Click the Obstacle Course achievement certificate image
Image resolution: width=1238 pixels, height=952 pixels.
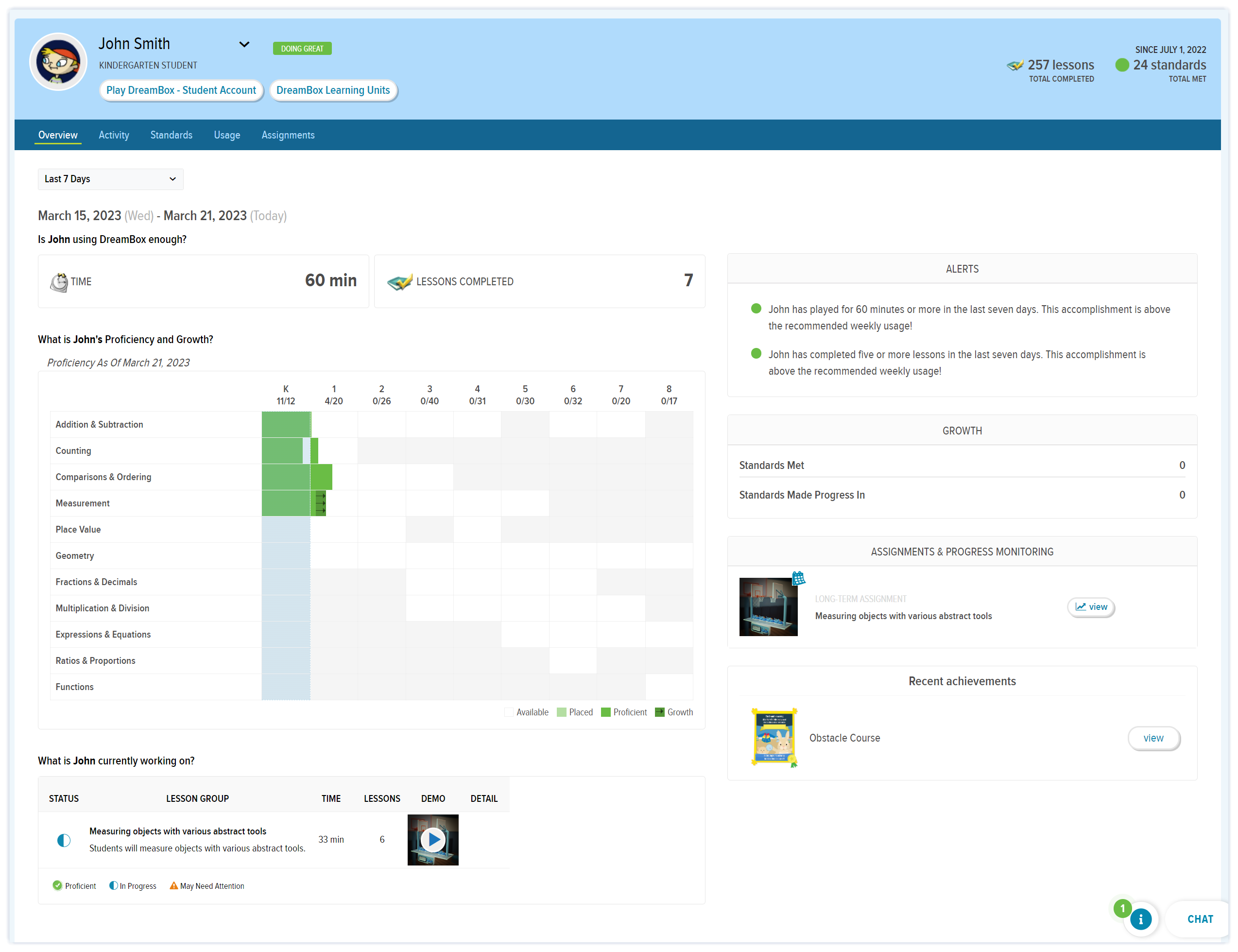coord(774,737)
